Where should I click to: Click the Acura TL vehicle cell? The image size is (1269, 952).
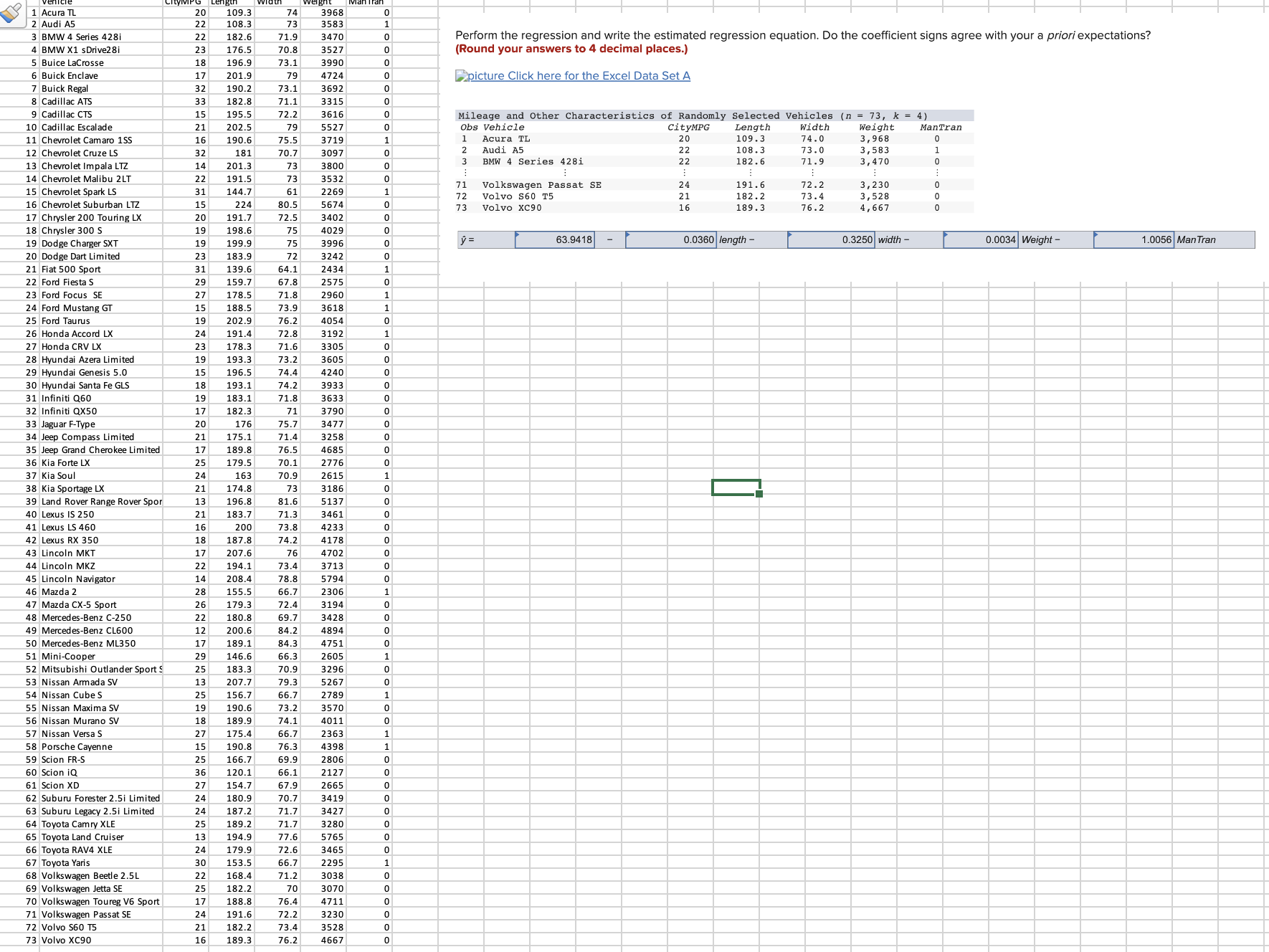[x=57, y=11]
